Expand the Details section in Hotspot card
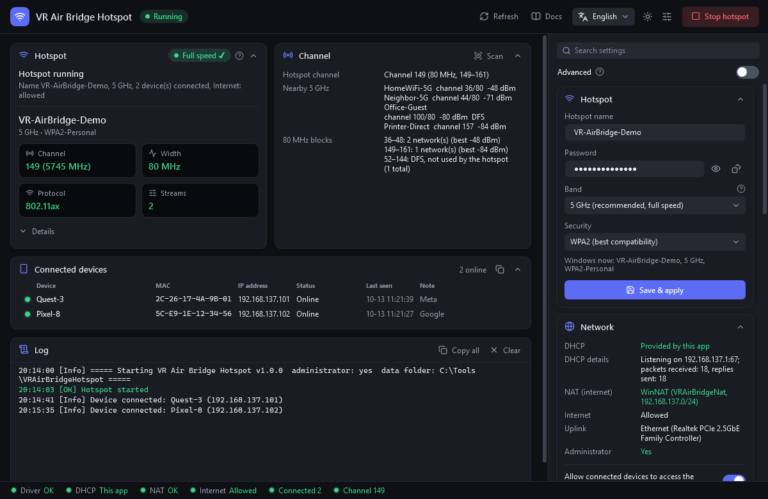768x499 pixels. point(37,231)
